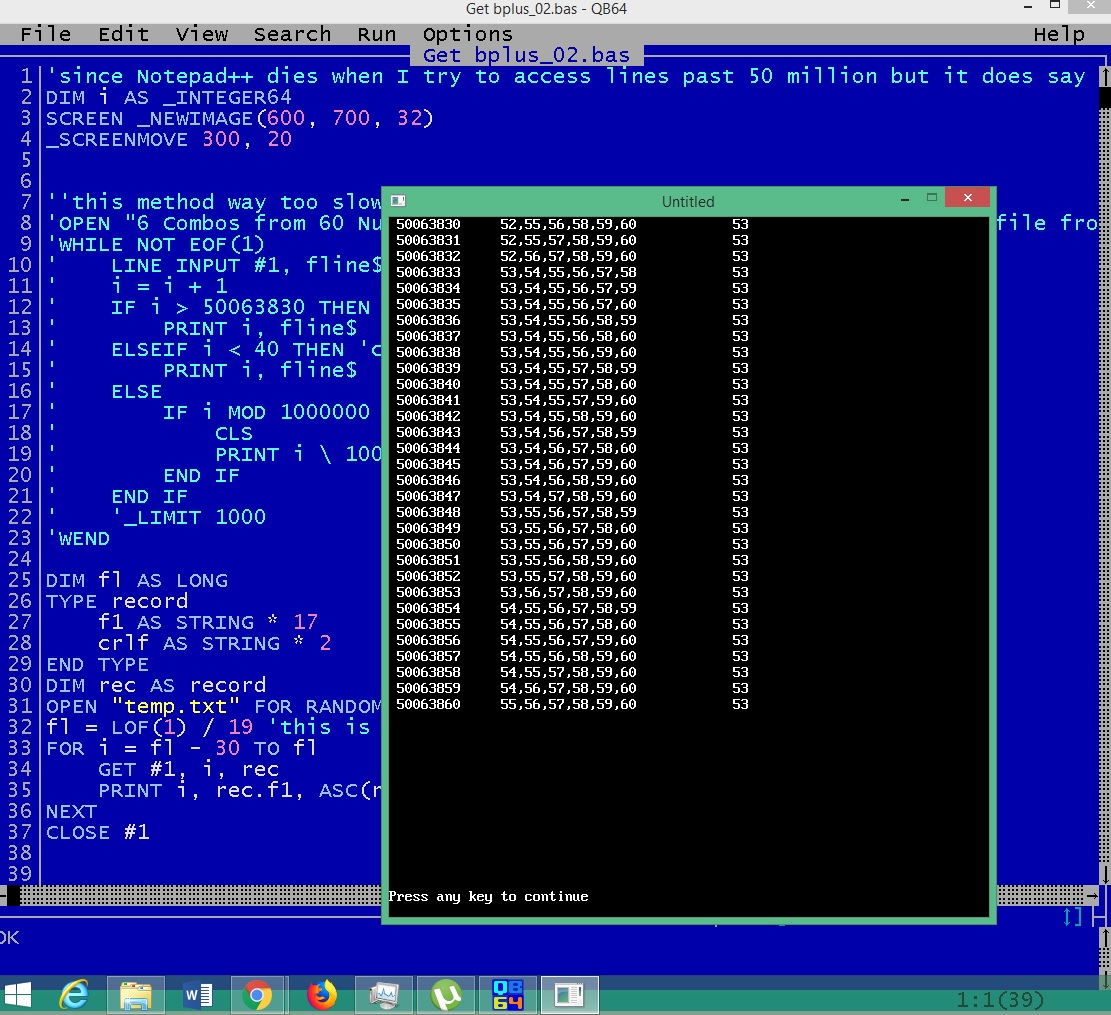Click the Windows Start button
Screen dimensions: 1111x1015
click(x=19, y=995)
